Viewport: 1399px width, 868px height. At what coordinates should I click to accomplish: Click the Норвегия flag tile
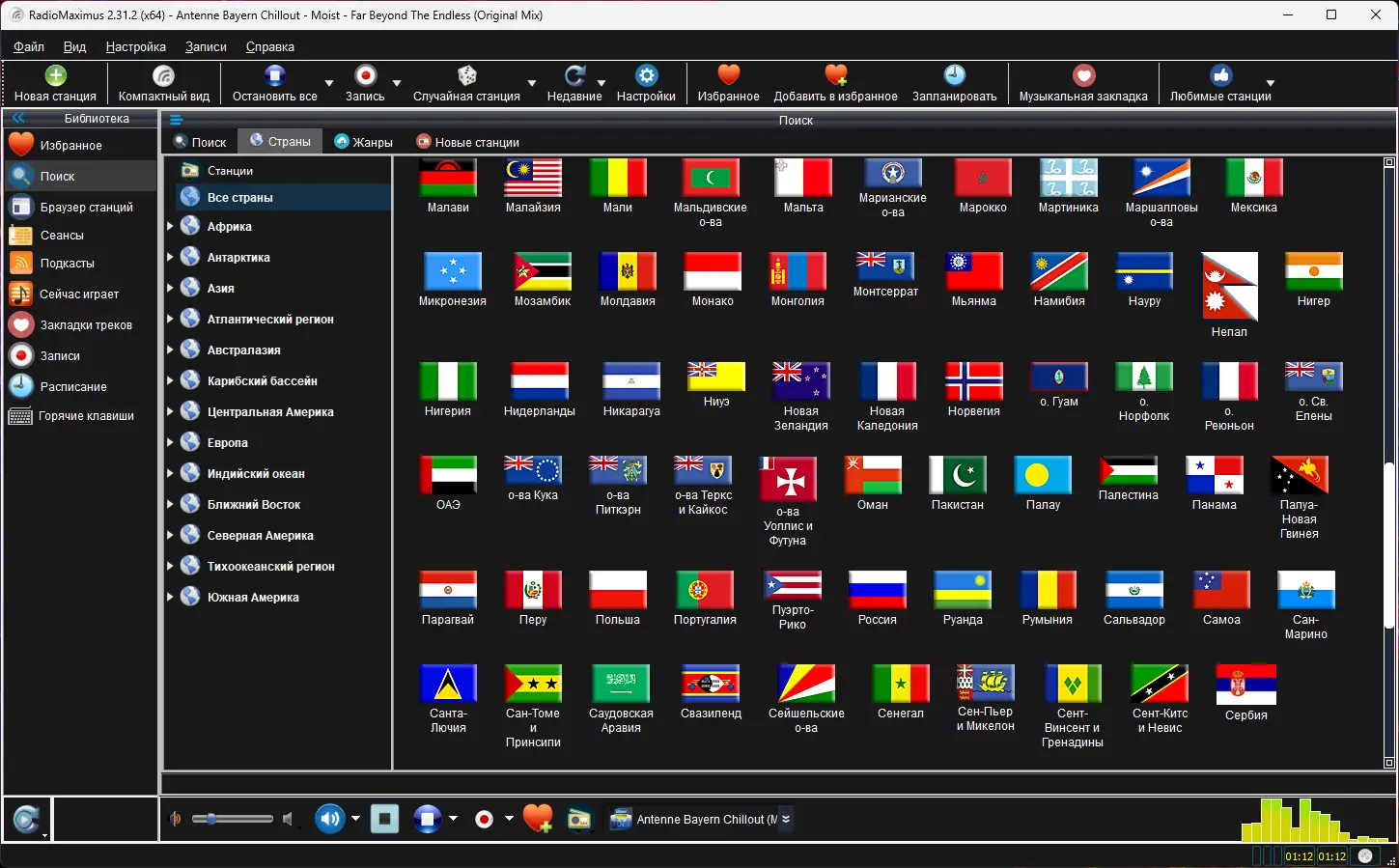(x=973, y=390)
